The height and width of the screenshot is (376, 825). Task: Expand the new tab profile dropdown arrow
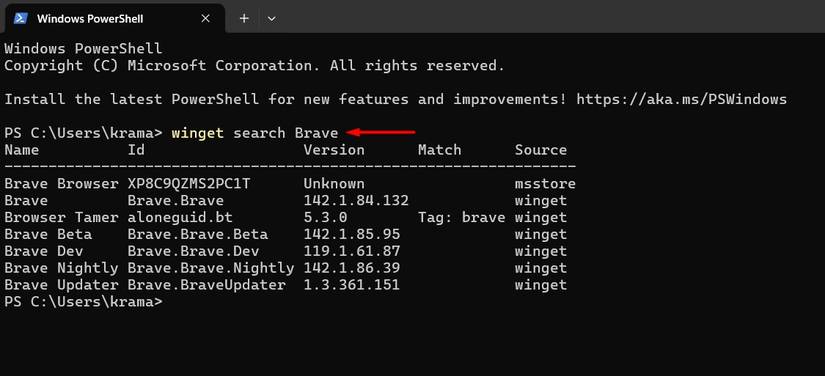coord(271,18)
